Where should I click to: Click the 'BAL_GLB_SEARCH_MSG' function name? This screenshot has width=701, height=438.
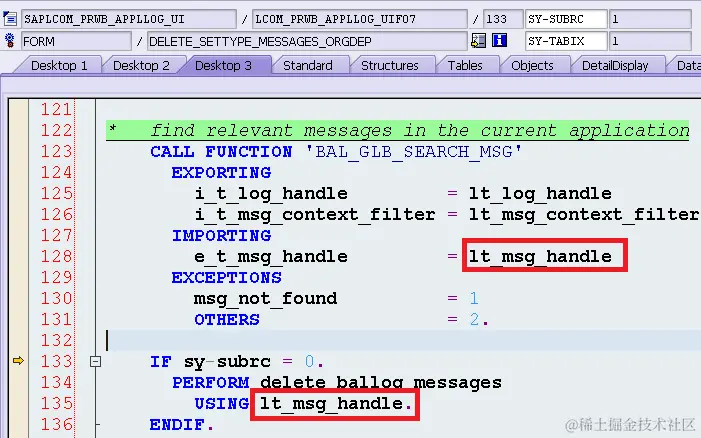click(x=414, y=152)
